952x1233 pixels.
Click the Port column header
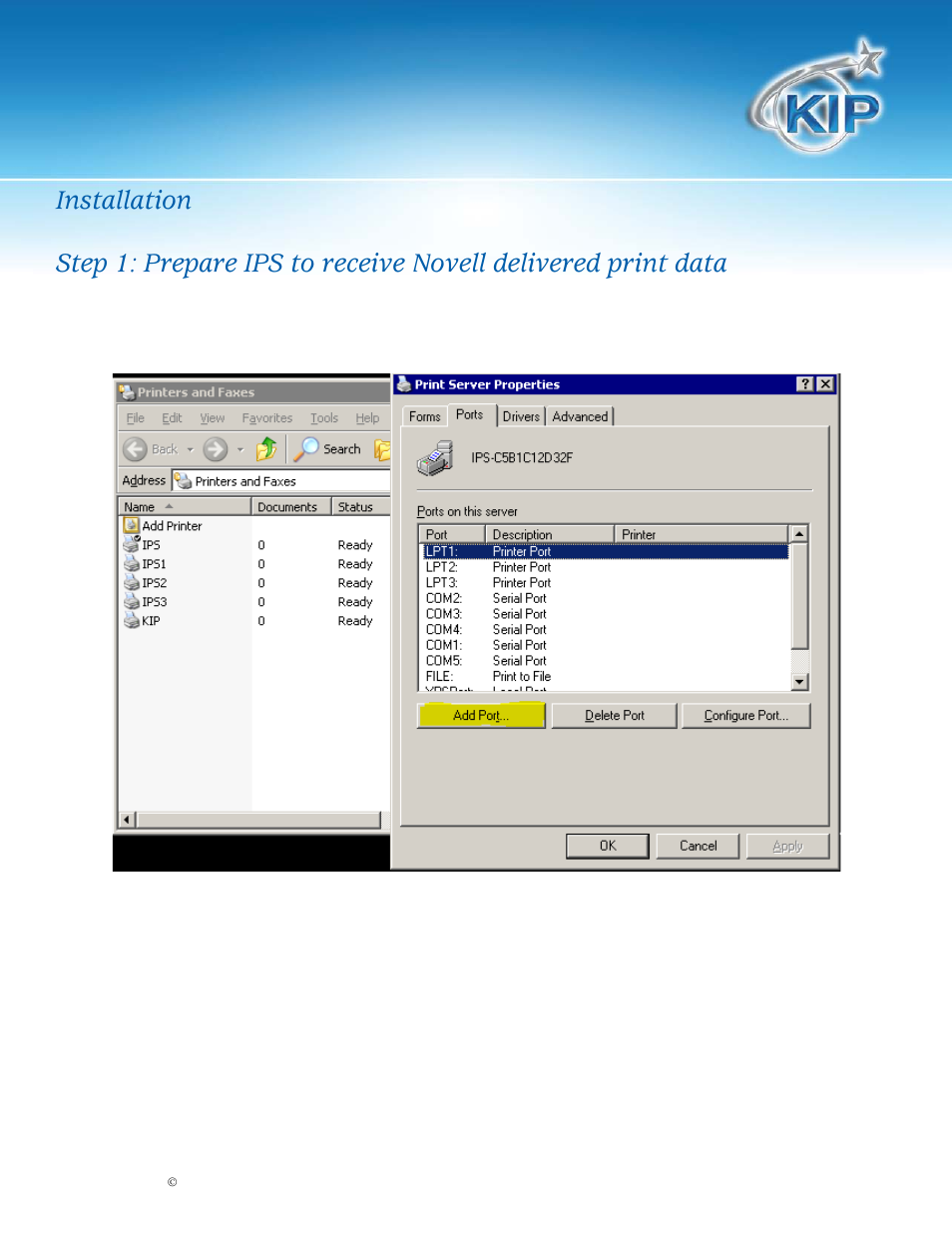(452, 534)
